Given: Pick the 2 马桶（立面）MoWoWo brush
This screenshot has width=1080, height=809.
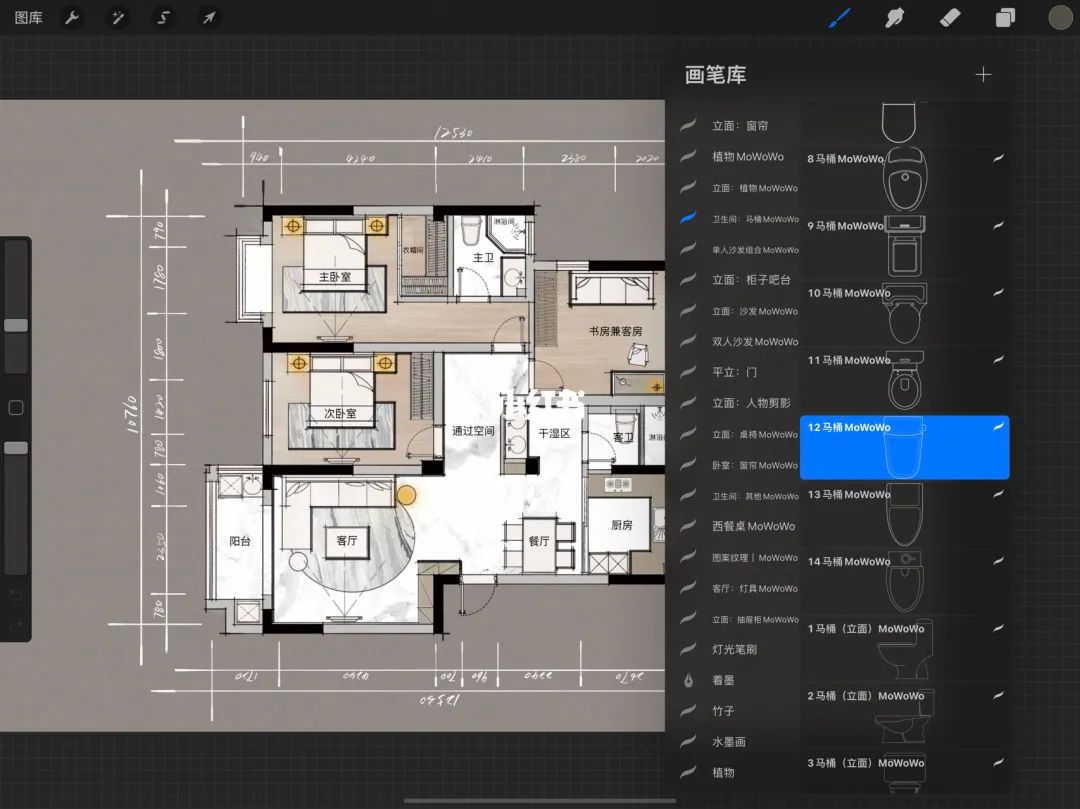Looking at the screenshot, I should 905,715.
